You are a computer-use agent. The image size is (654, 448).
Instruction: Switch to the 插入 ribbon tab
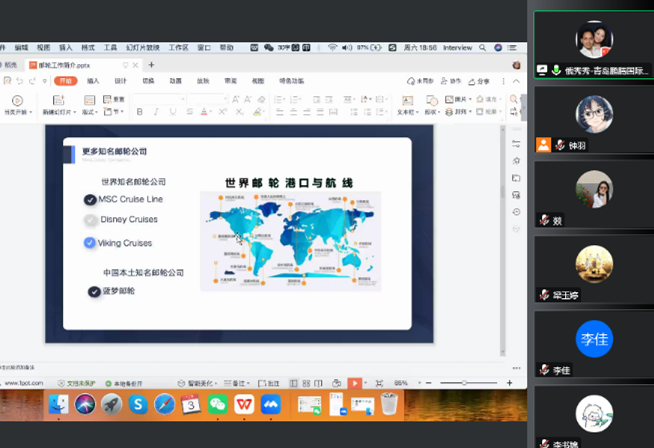tap(93, 81)
